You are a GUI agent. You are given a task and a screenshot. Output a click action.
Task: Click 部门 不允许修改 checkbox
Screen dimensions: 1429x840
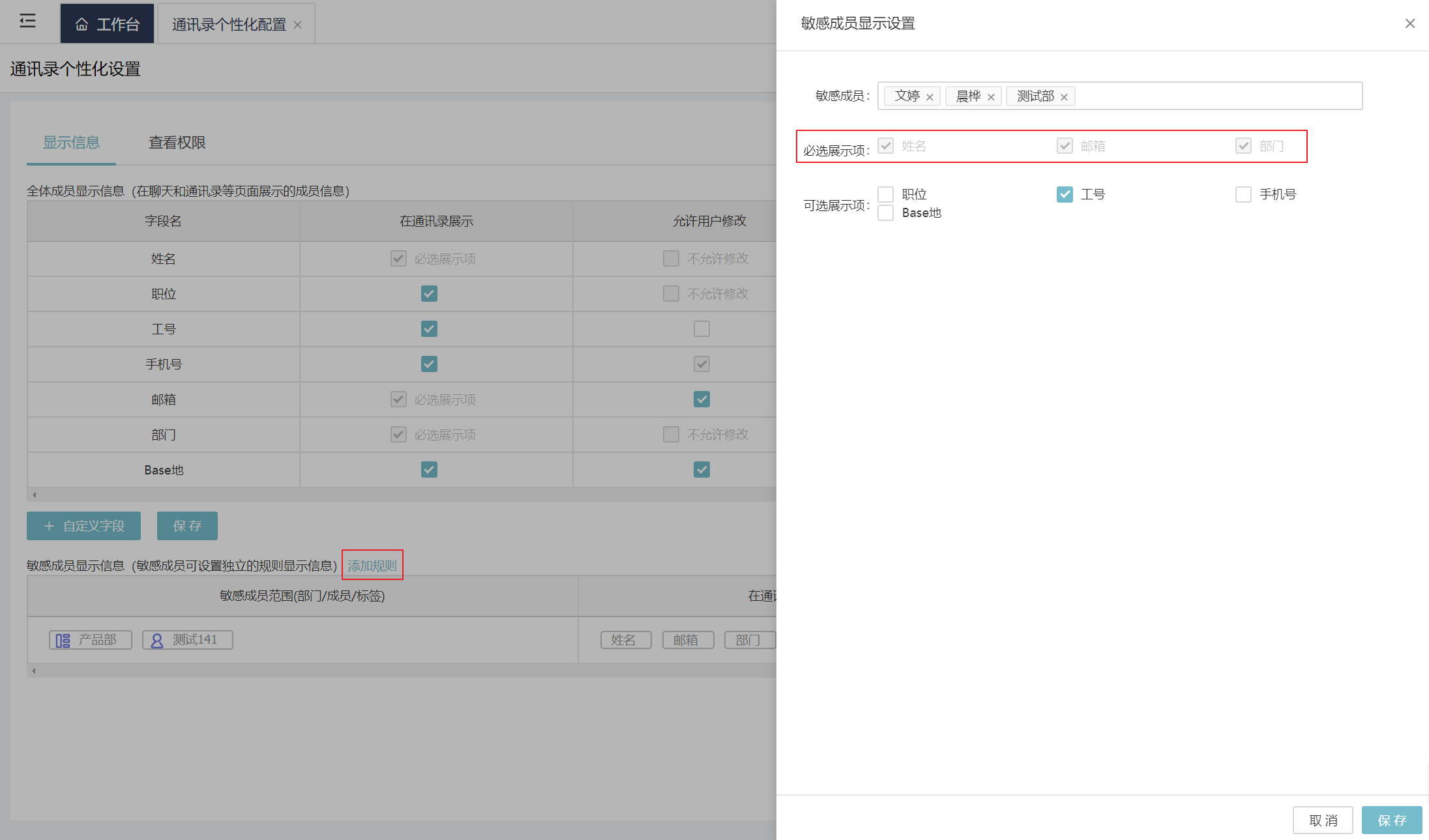tap(671, 435)
